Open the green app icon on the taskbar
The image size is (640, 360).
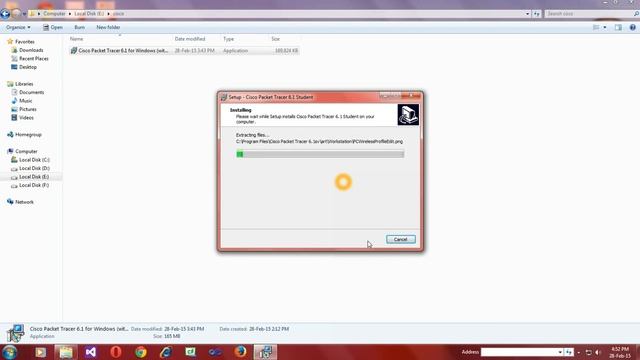(x=191, y=352)
